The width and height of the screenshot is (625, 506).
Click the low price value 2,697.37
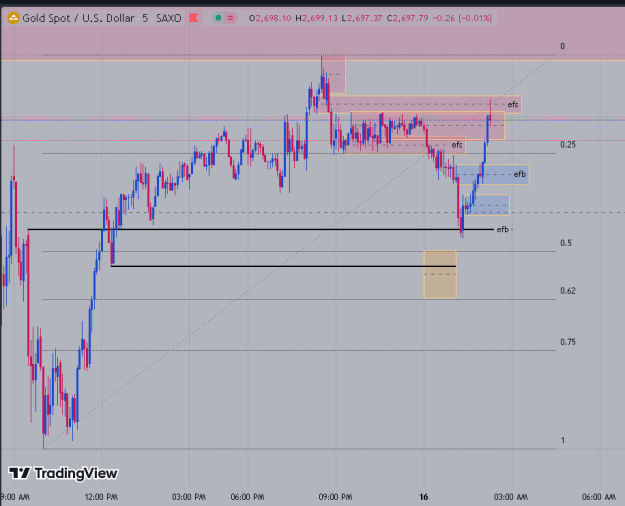362,18
